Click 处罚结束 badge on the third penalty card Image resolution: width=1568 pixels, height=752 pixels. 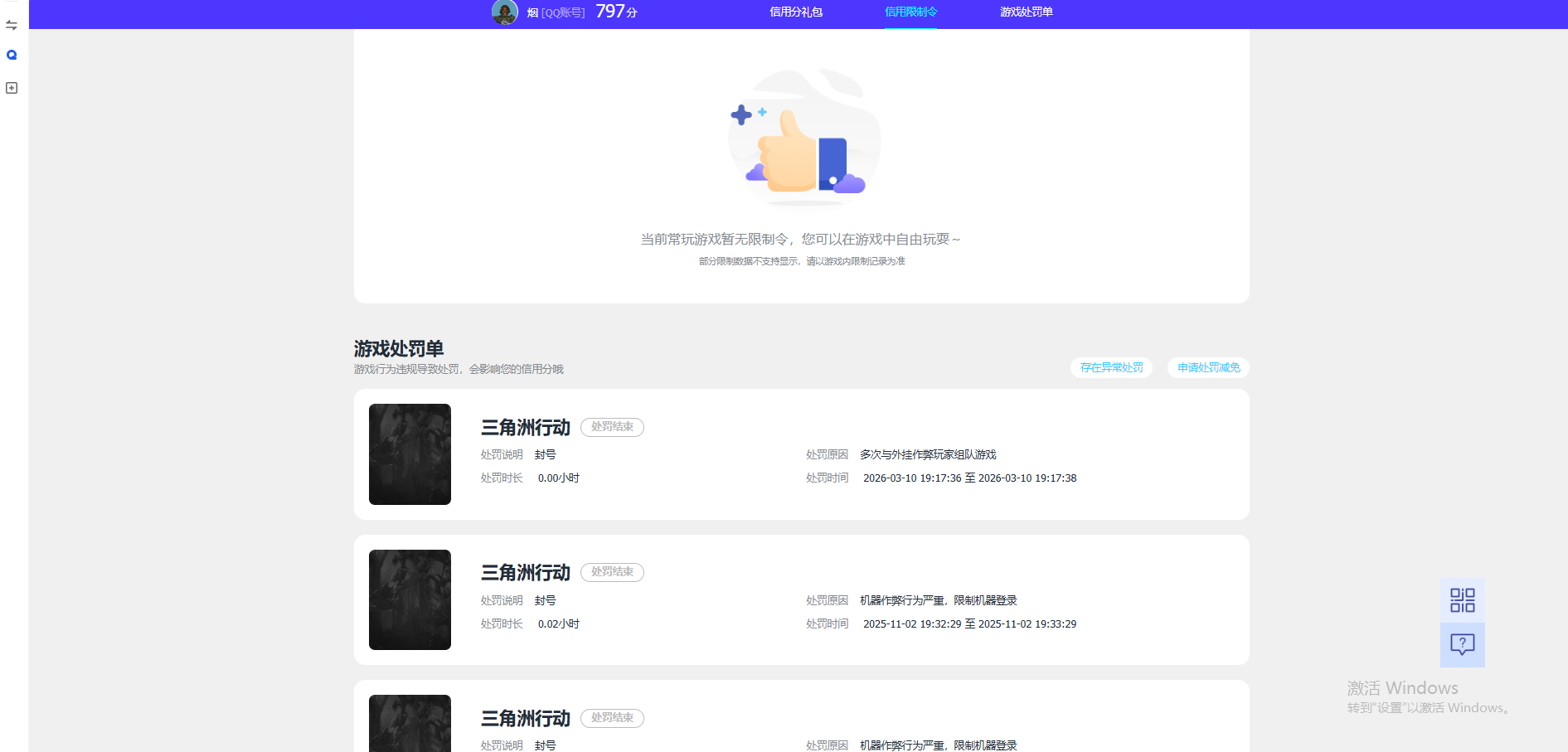tap(612, 718)
